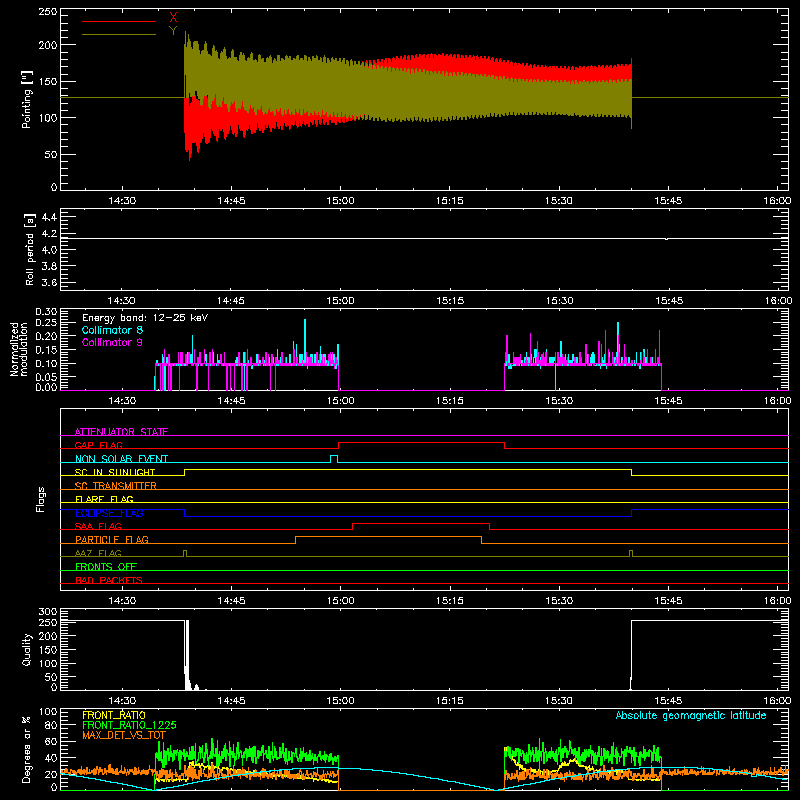Select the GAP_FLAG label
The width and height of the screenshot is (800, 800).
pyautogui.click(x=98, y=445)
